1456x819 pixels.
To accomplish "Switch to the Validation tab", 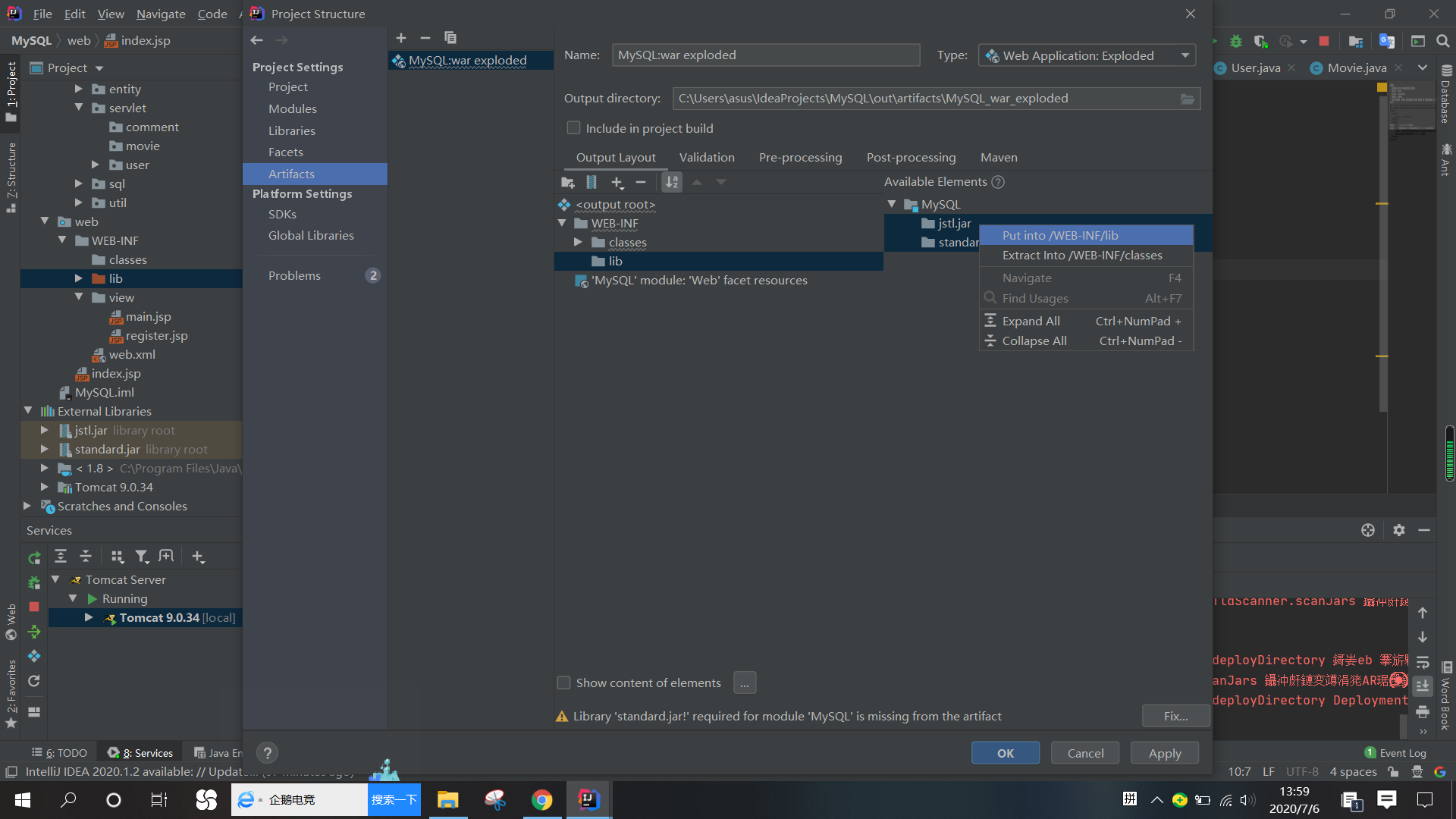I will (707, 157).
